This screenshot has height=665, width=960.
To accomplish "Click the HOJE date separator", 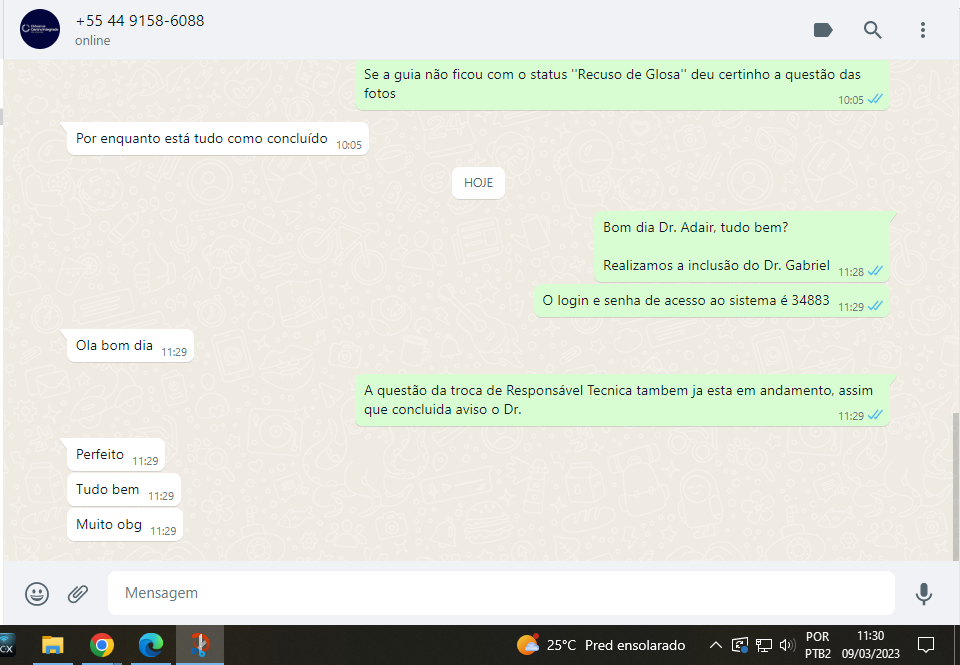I will click(x=478, y=182).
